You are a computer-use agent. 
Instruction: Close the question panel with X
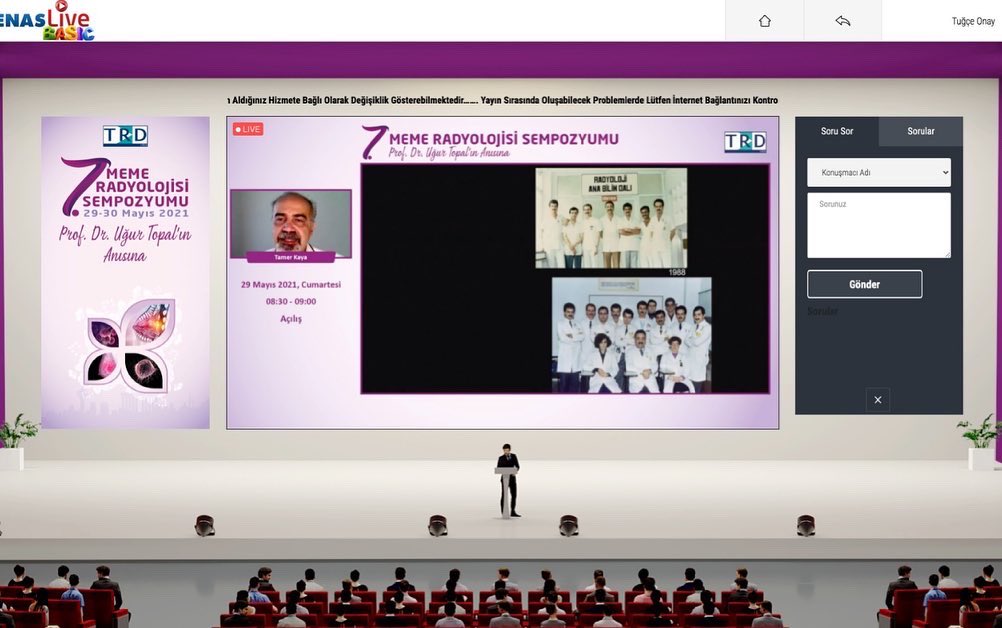(877, 400)
